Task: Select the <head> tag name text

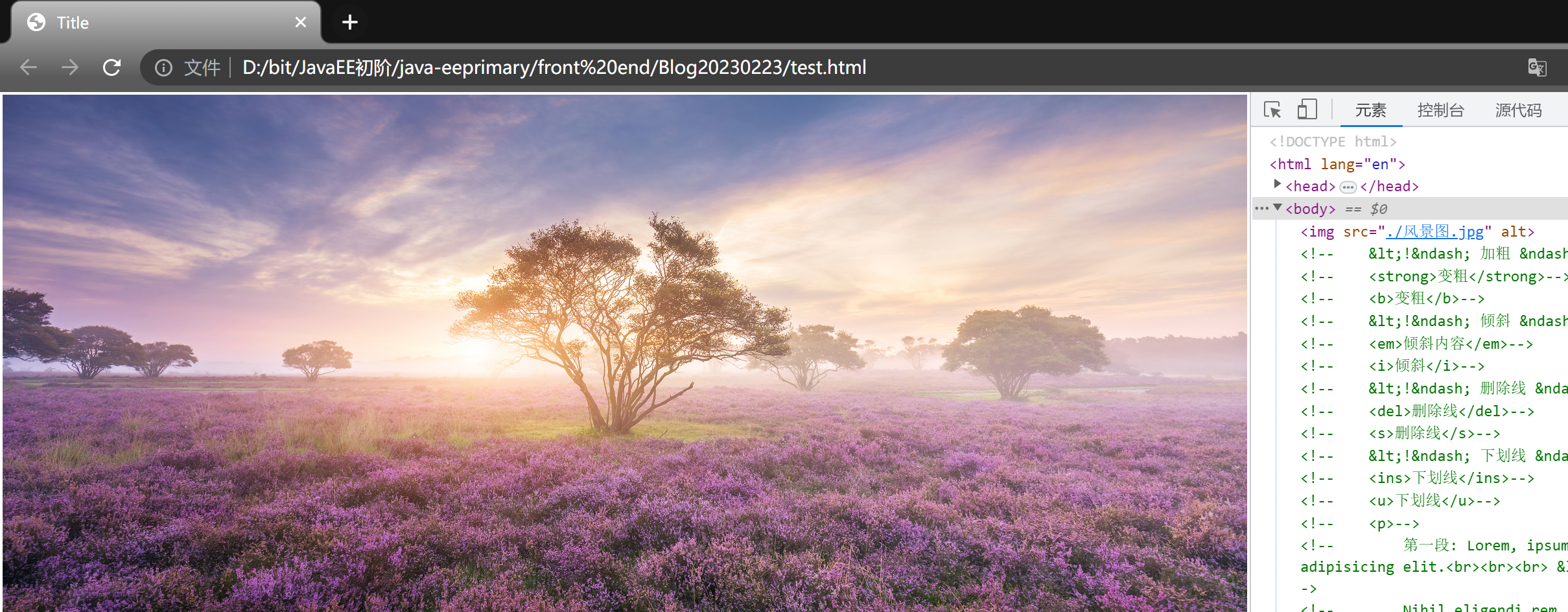Action: [x=1310, y=187]
